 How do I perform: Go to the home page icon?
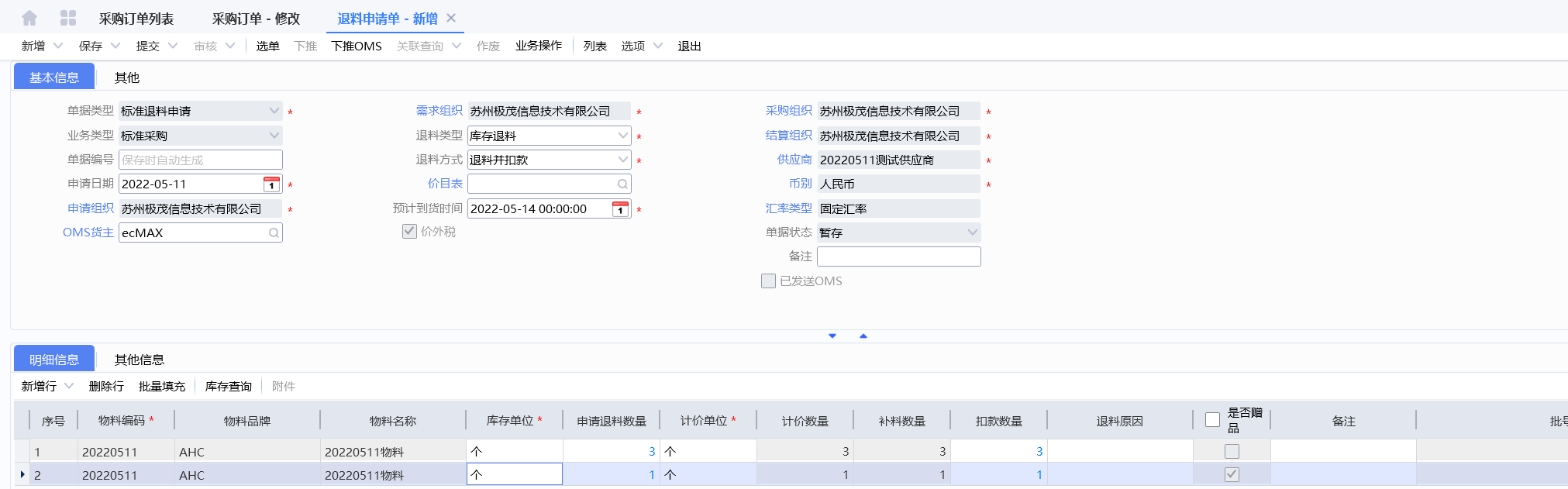click(x=29, y=18)
